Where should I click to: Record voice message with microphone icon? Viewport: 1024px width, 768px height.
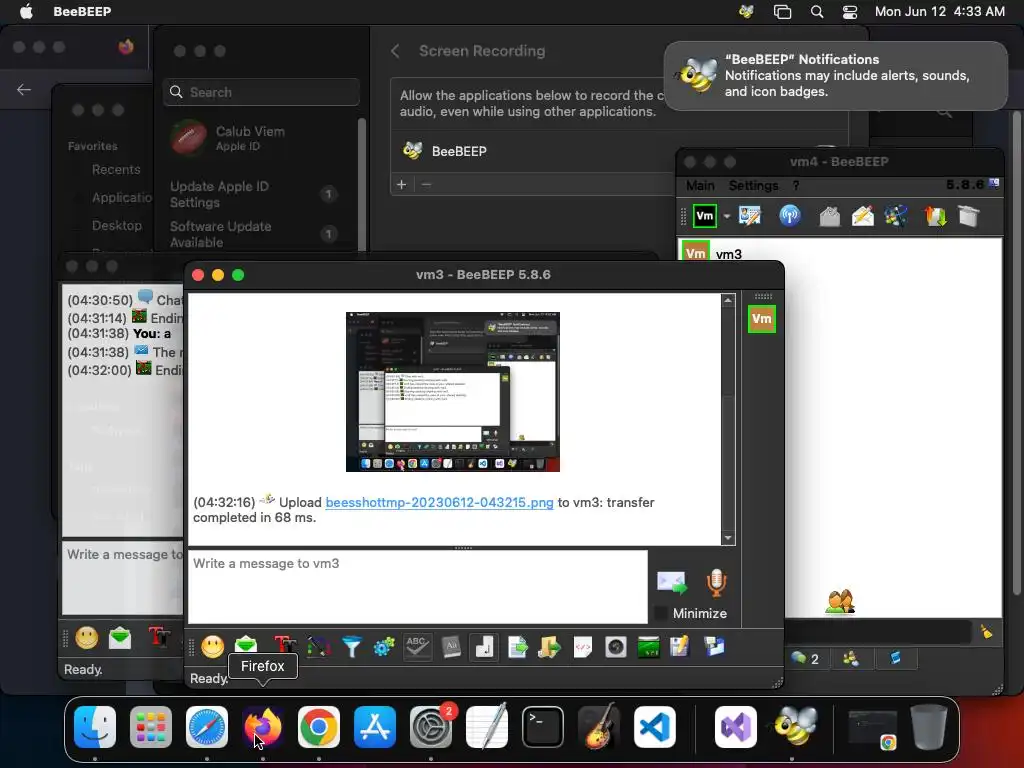pos(716,583)
